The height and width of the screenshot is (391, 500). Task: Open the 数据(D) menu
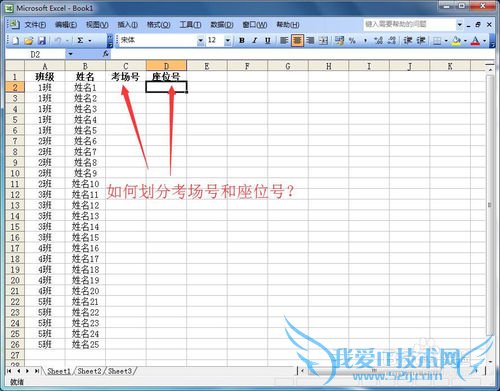(222, 25)
